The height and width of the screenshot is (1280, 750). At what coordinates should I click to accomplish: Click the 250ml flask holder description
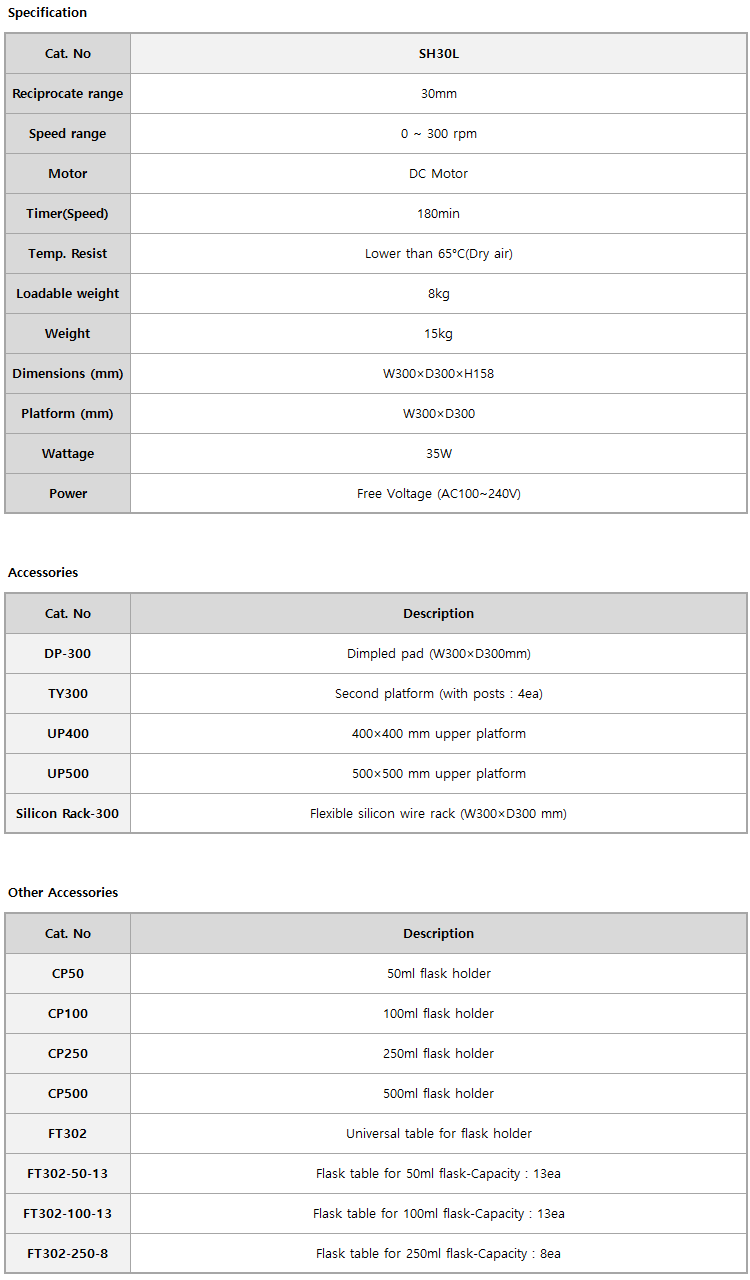click(438, 1054)
